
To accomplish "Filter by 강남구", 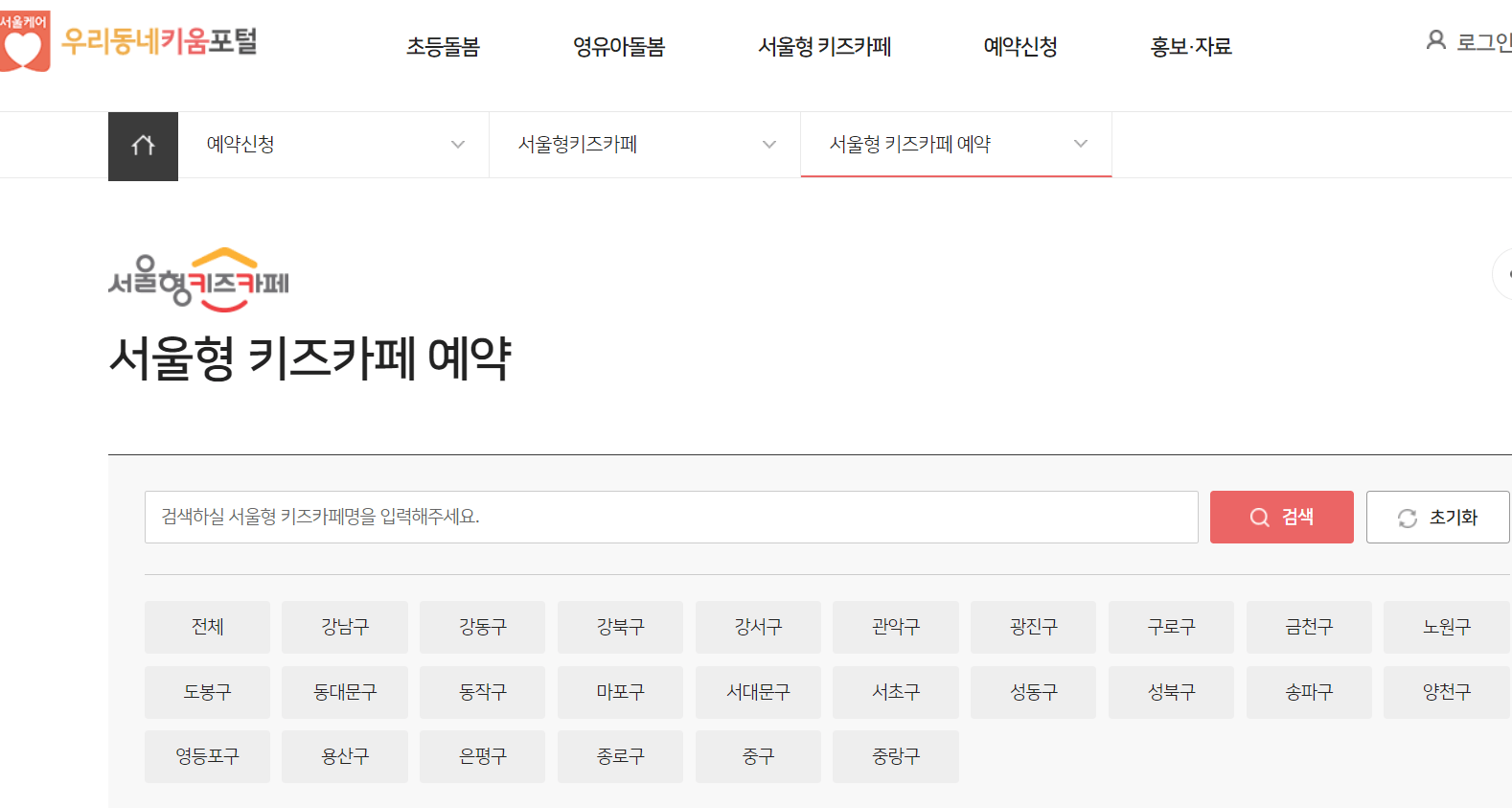I will tap(345, 627).
